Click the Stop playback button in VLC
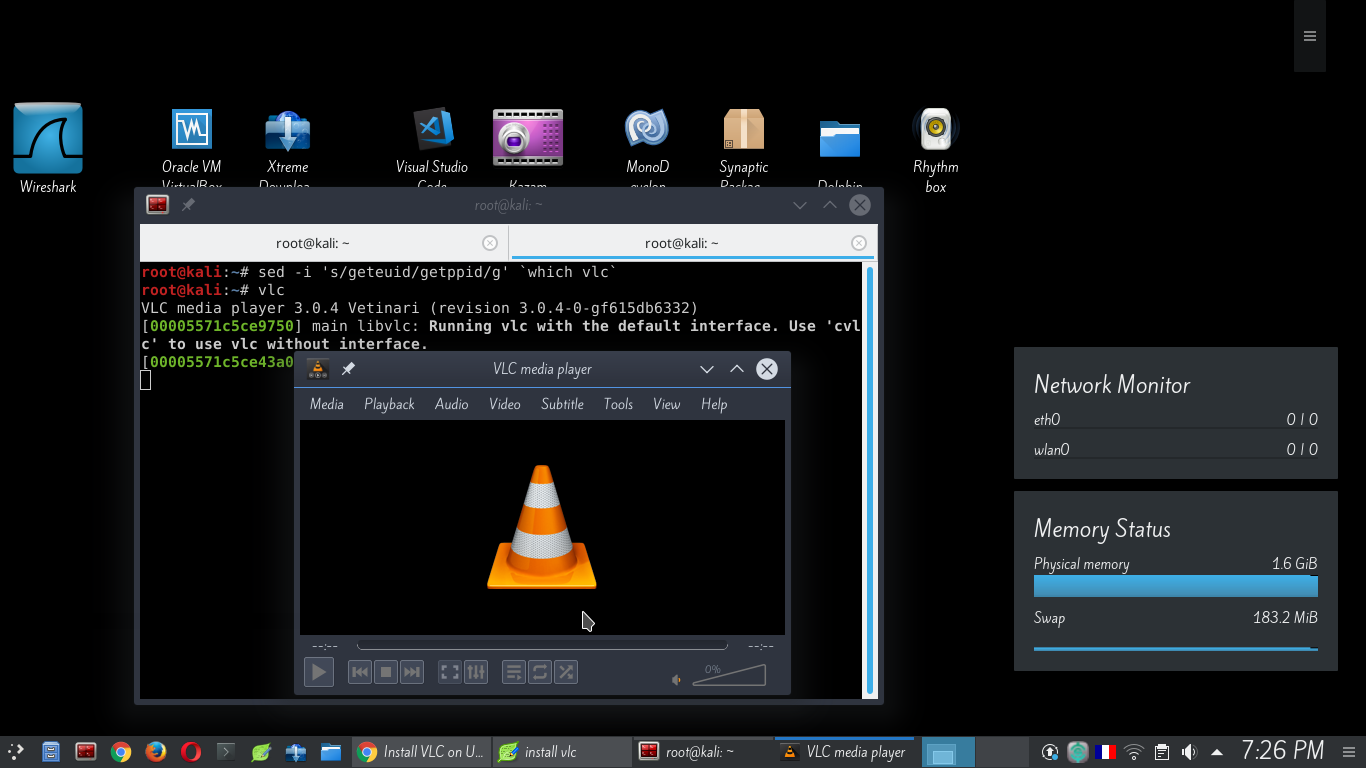The width and height of the screenshot is (1366, 768). pyautogui.click(x=386, y=672)
